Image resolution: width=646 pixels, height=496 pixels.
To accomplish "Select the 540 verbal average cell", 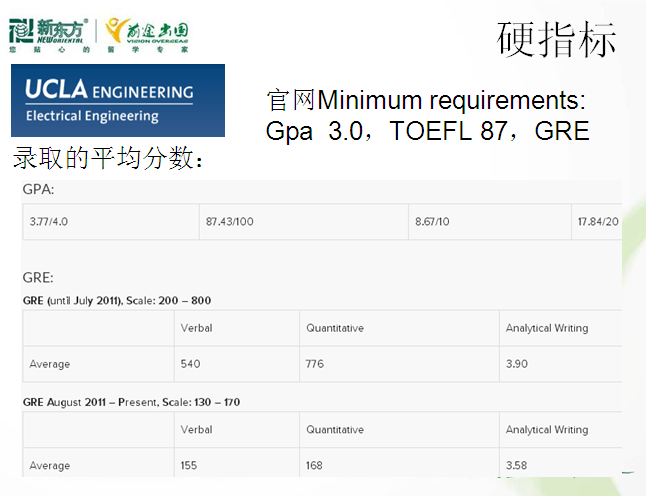I will coord(237,364).
